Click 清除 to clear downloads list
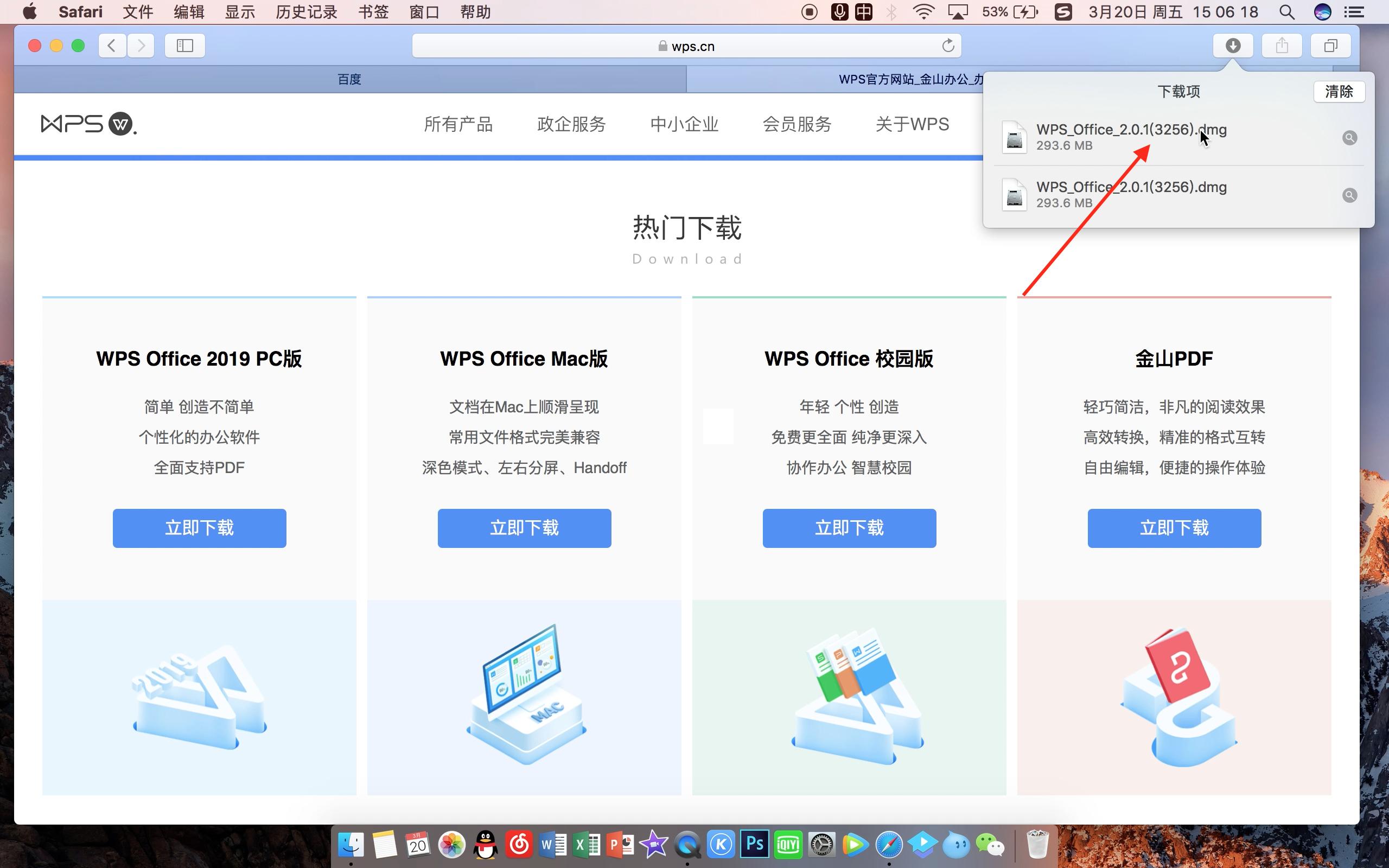This screenshot has width=1389, height=868. tap(1339, 91)
